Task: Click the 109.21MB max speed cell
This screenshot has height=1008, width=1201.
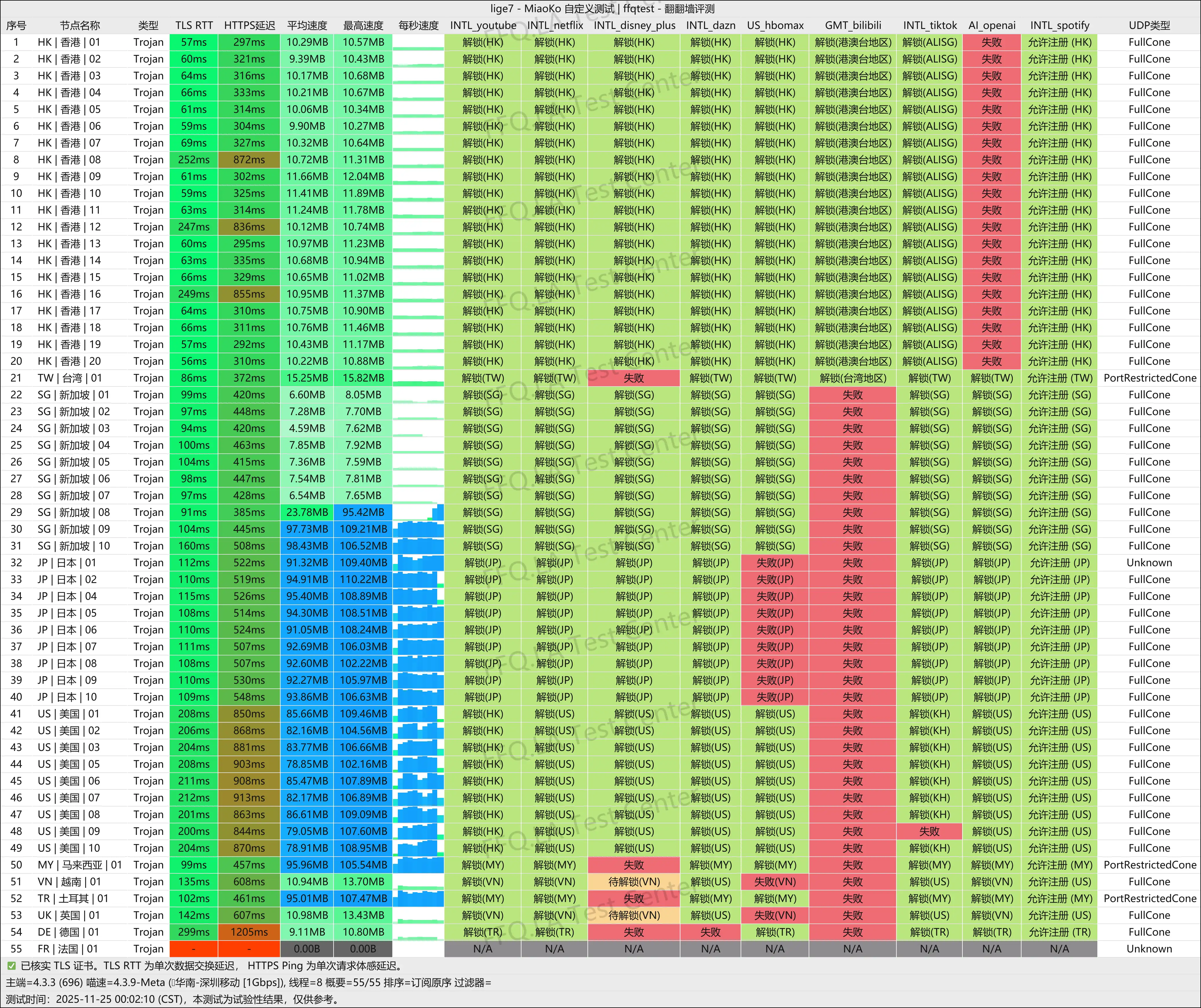Action: (x=364, y=529)
